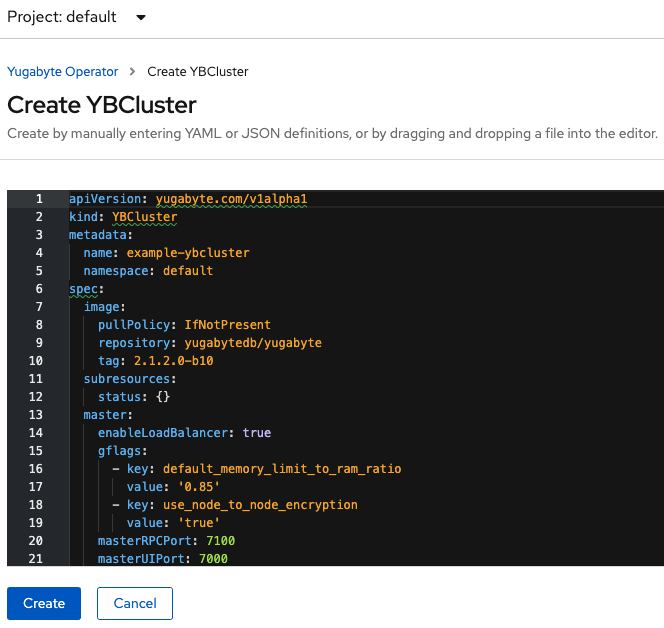Click the tag: 2.1.2.0-b10 line

point(155,361)
